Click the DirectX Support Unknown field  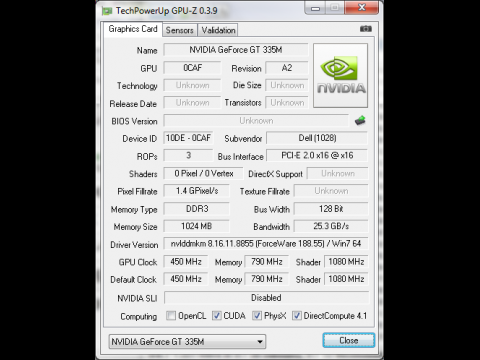(337, 173)
